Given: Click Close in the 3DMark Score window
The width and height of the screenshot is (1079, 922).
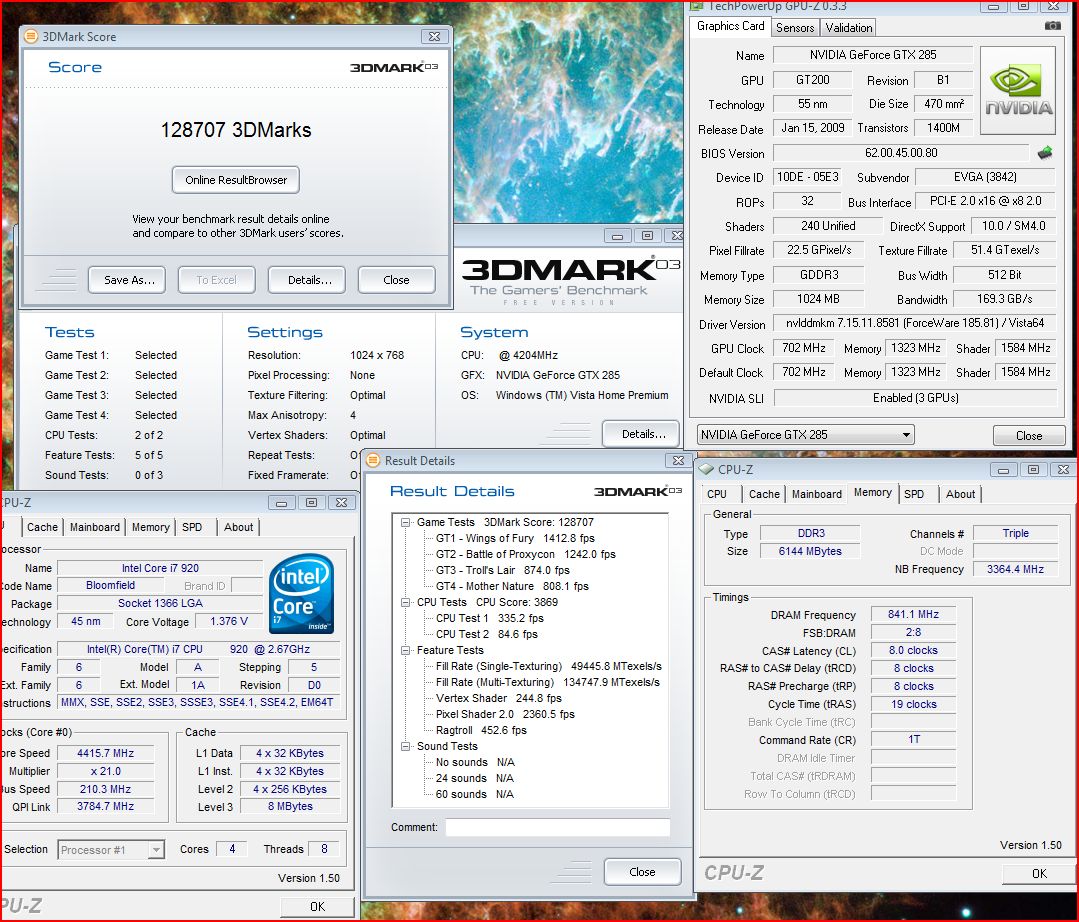Looking at the screenshot, I should point(396,280).
